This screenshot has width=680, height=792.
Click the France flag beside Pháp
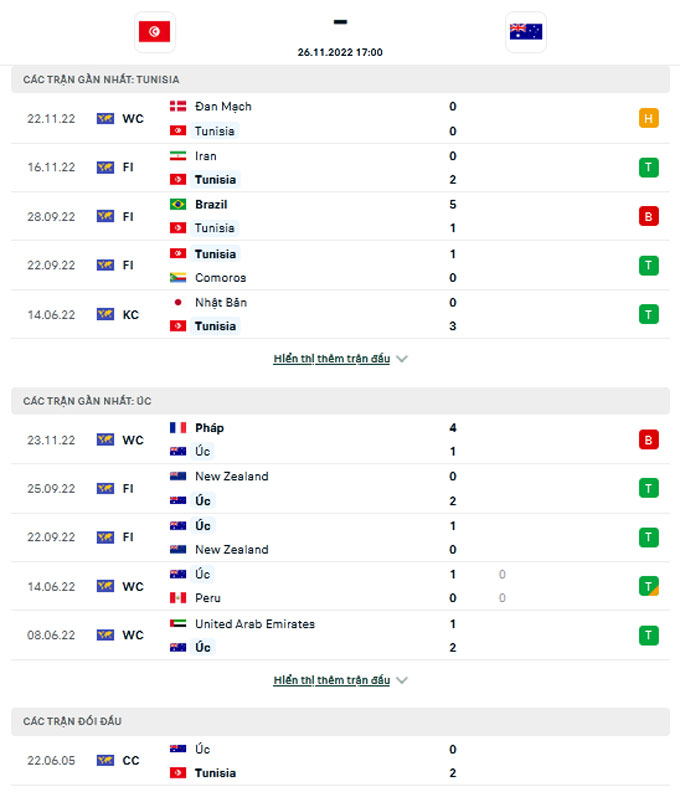click(x=178, y=428)
